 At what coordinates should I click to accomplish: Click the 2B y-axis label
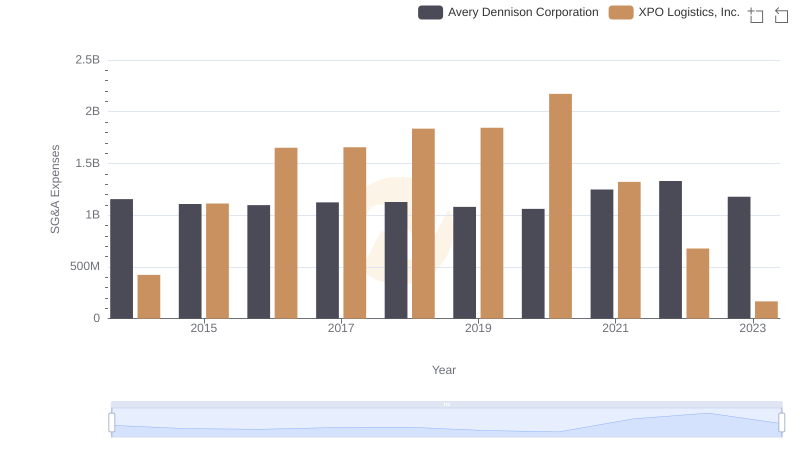coord(92,111)
